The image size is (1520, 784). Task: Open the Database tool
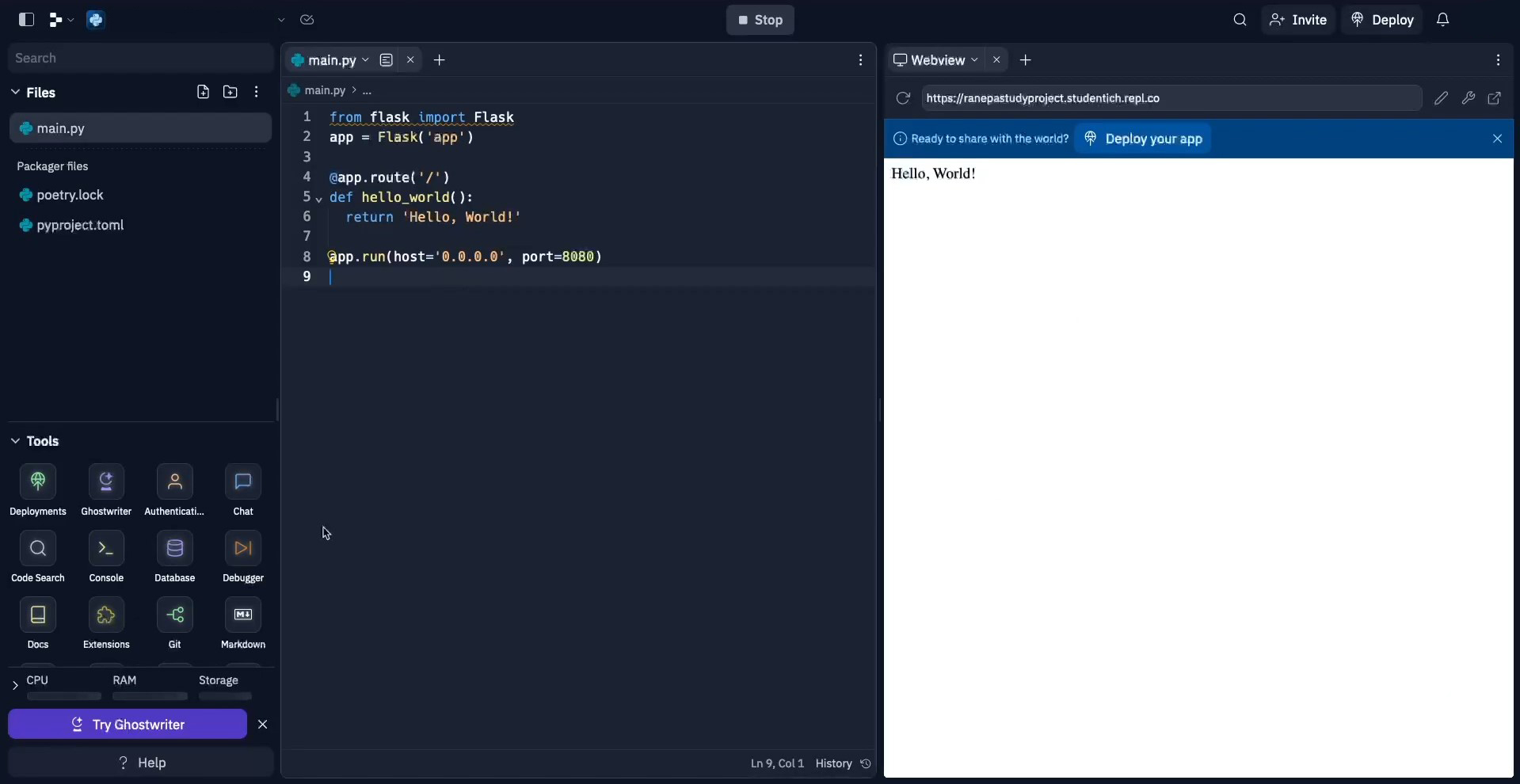pos(175,549)
